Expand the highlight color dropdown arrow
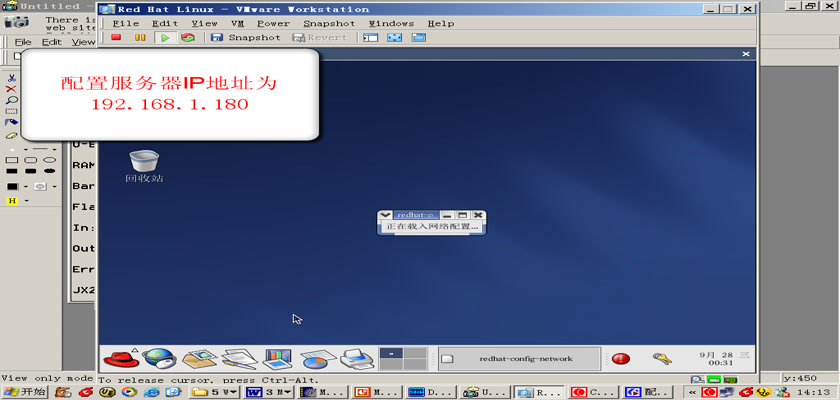840x400 pixels. [26, 201]
